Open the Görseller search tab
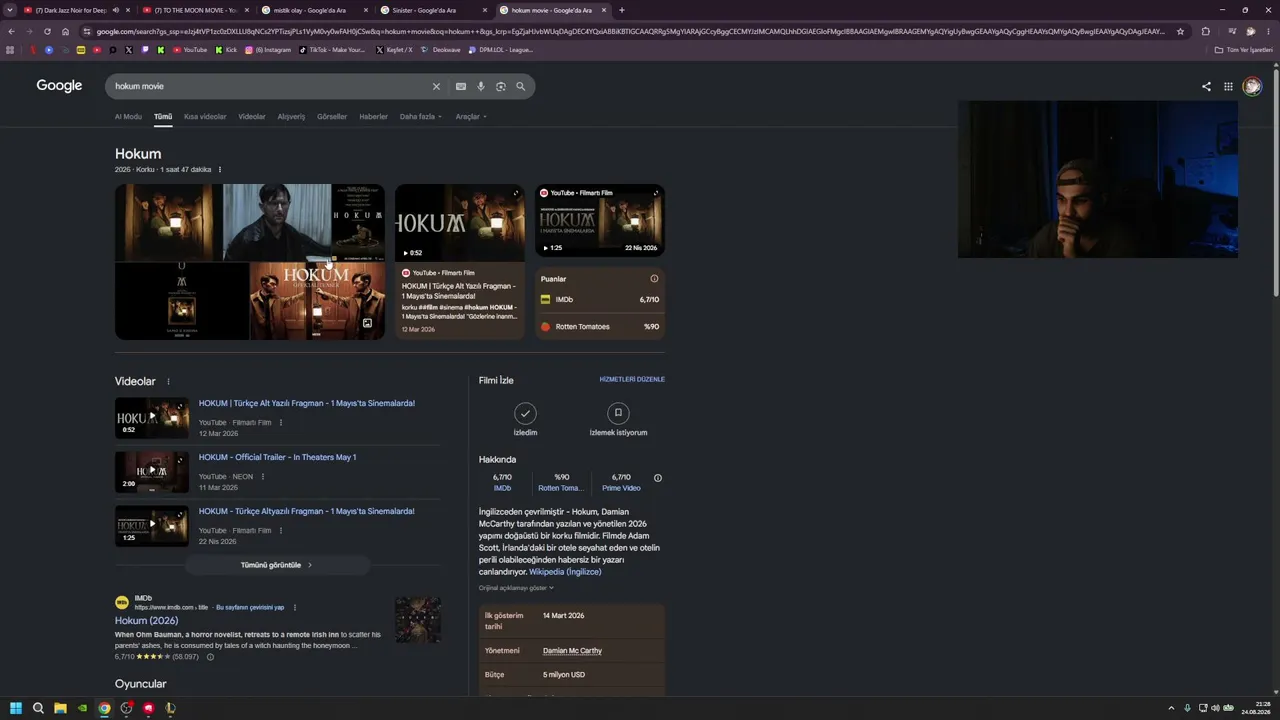Screen dimensions: 1280x720 (x=332, y=117)
